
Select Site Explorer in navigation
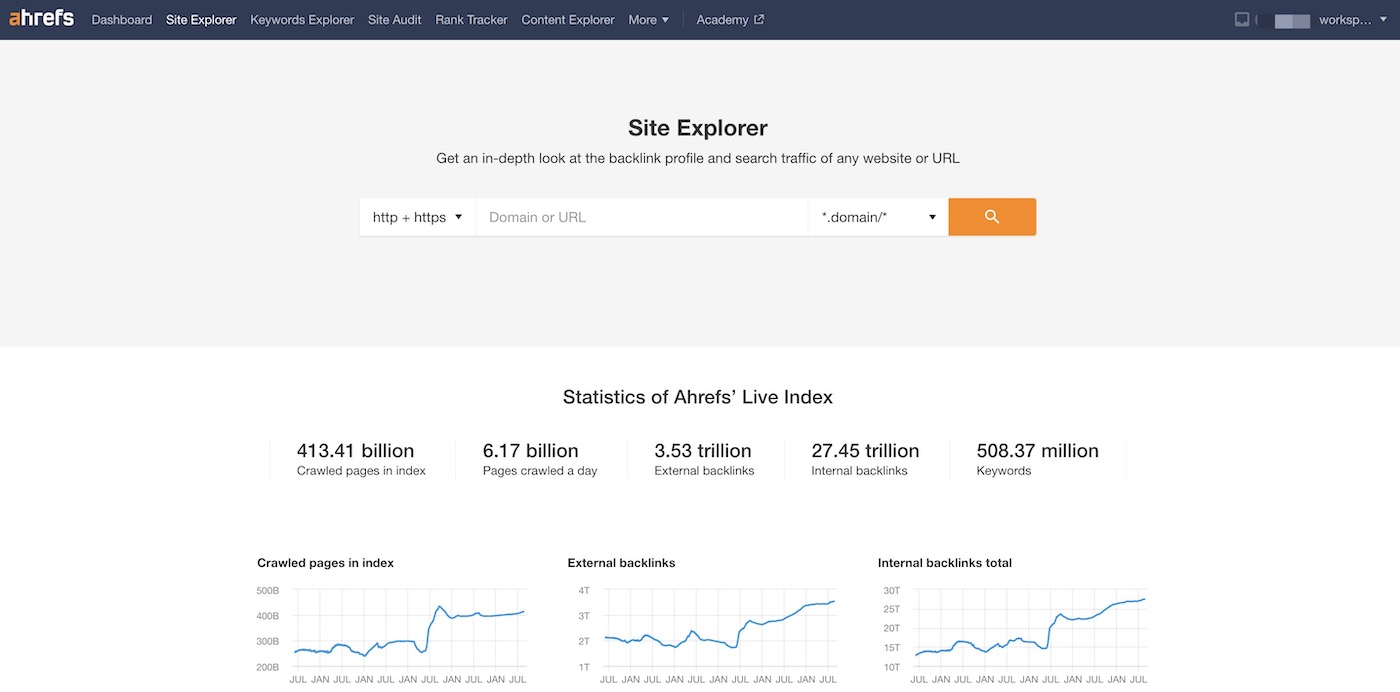[201, 19]
